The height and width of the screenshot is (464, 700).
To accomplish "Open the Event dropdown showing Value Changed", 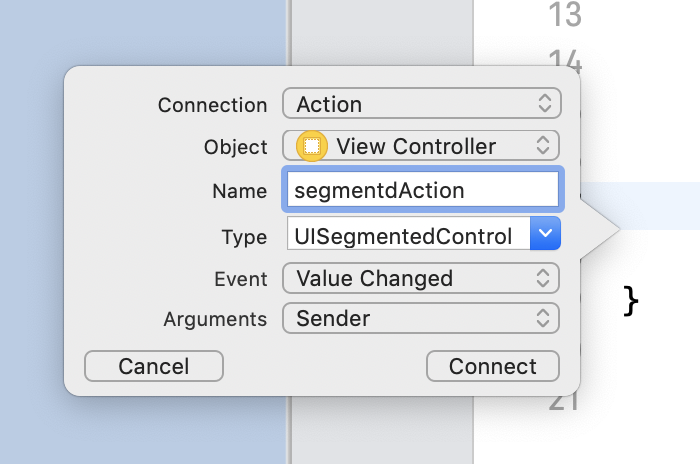I will 421,278.
